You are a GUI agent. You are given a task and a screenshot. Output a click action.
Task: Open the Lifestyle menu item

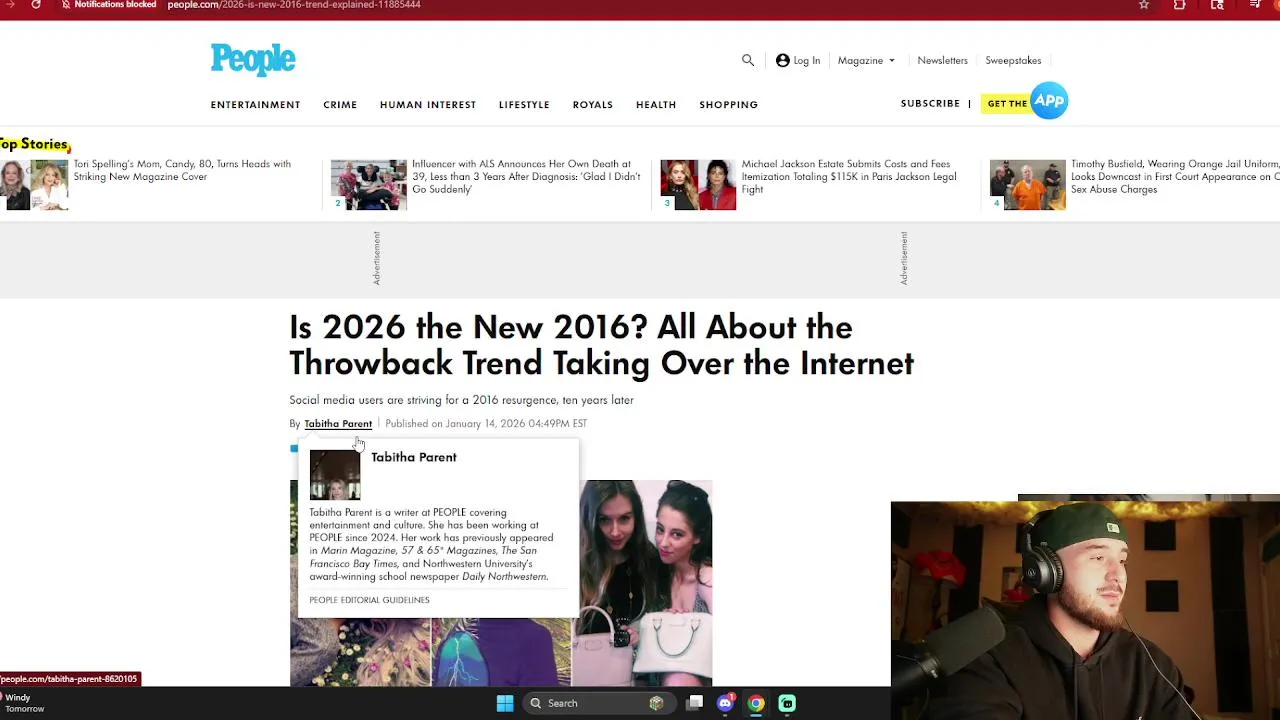tap(524, 104)
